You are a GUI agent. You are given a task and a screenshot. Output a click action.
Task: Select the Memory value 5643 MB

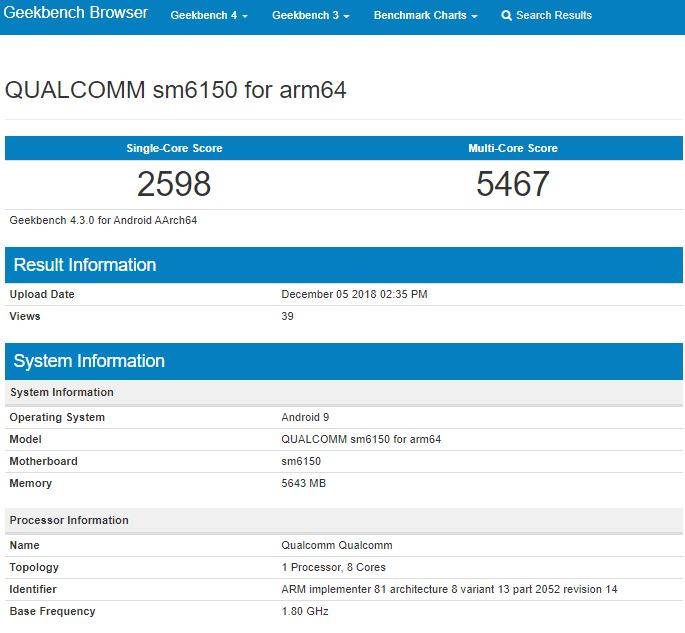coord(304,483)
